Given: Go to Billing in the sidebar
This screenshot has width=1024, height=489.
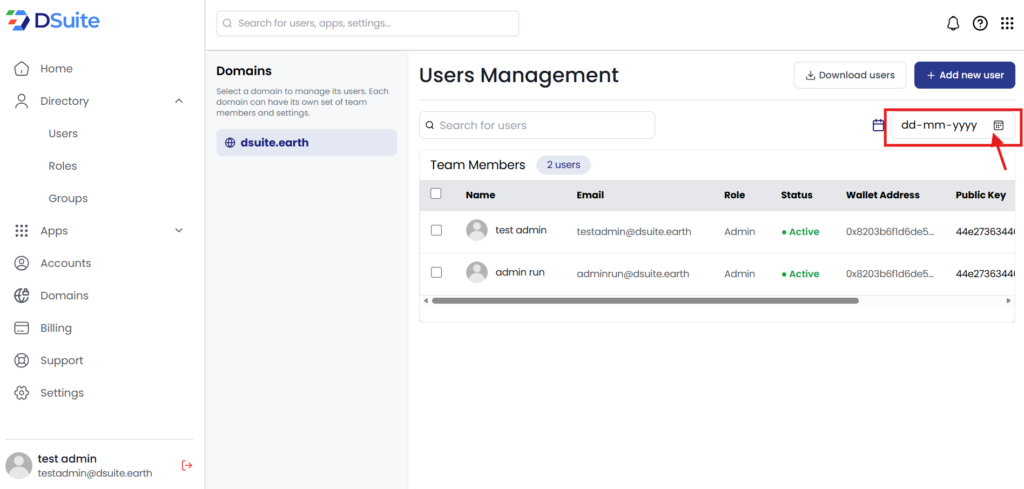Looking at the screenshot, I should pos(56,328).
